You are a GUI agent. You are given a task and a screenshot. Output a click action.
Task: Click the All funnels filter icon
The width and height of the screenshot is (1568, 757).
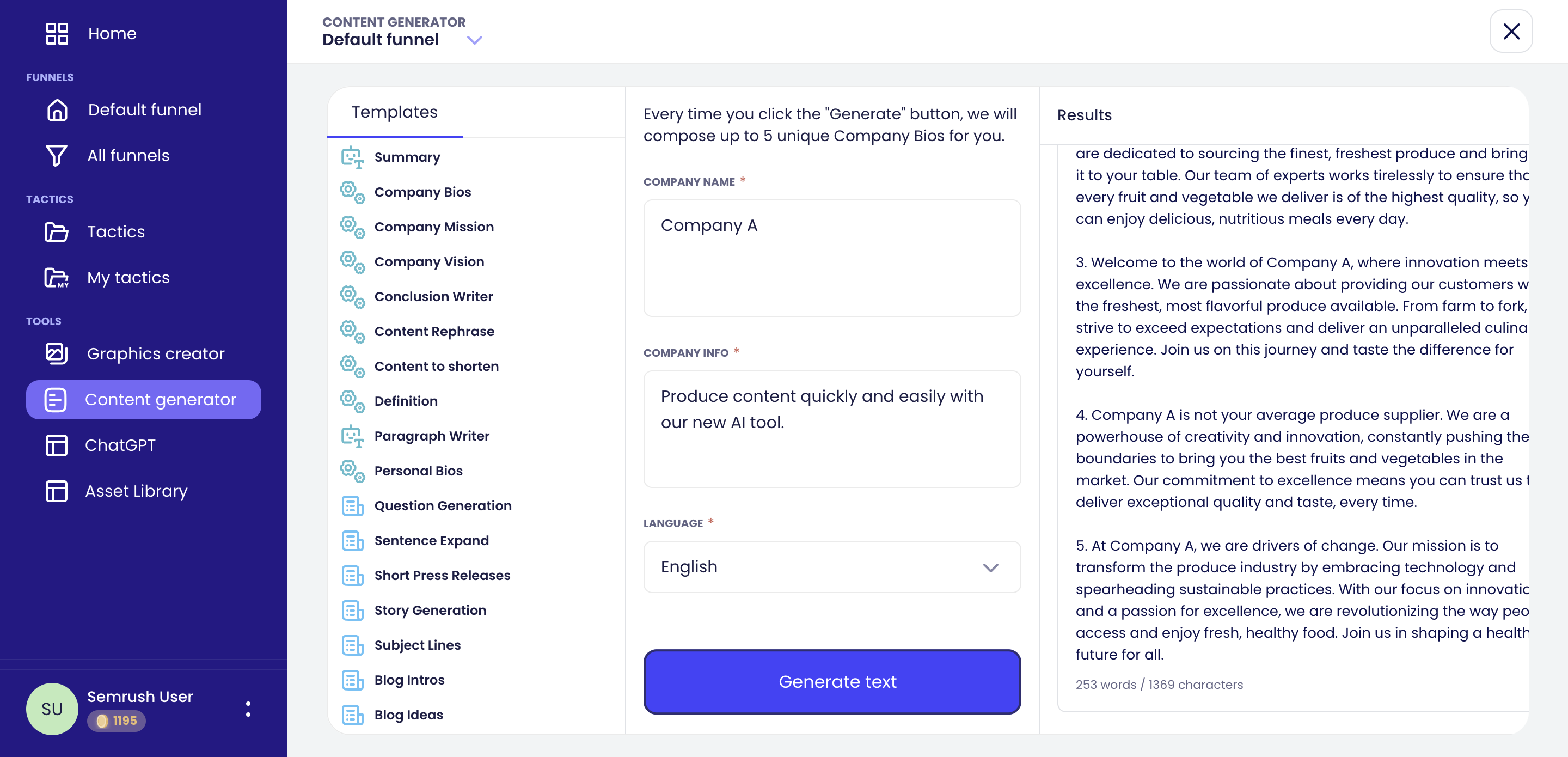click(57, 155)
